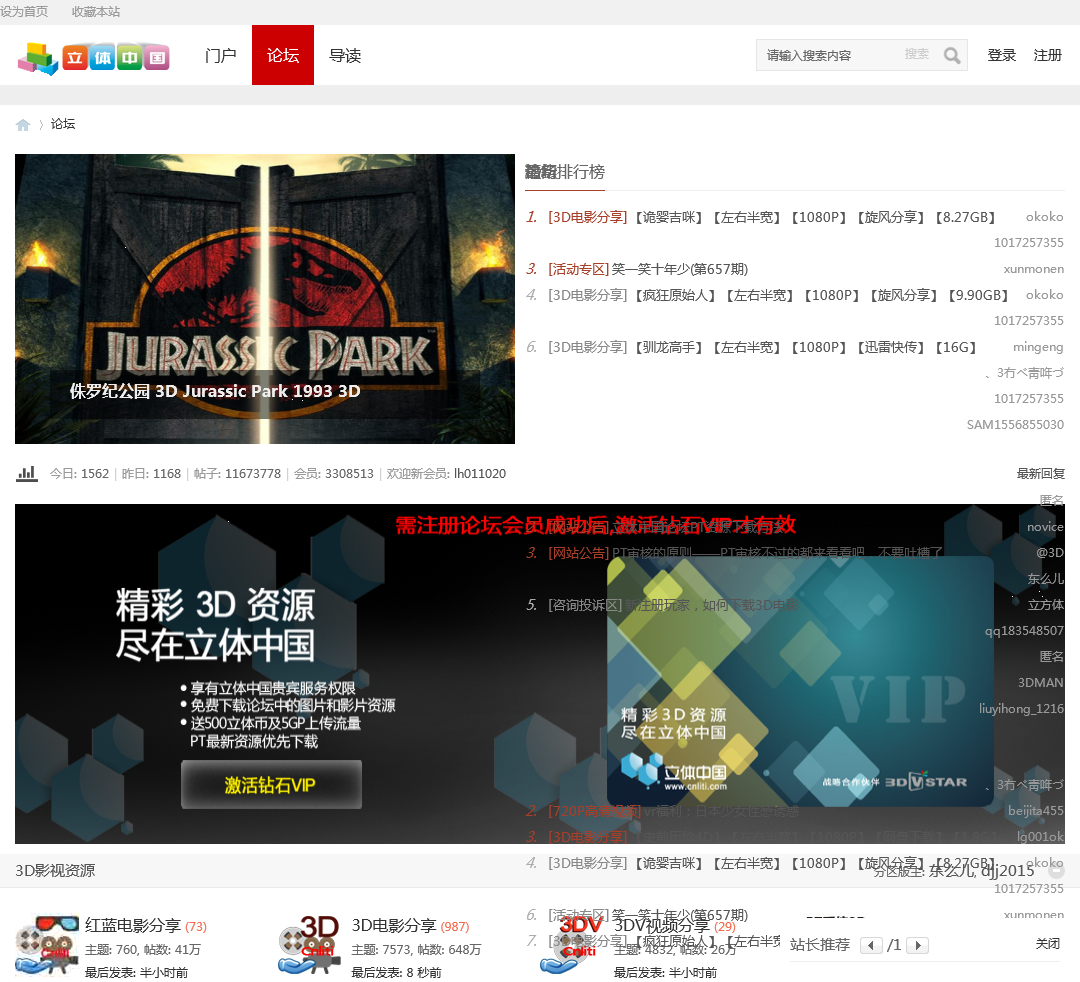The height and width of the screenshot is (982, 1080).
Task: Focus the 请输入搜索内容 search field
Action: pos(830,55)
